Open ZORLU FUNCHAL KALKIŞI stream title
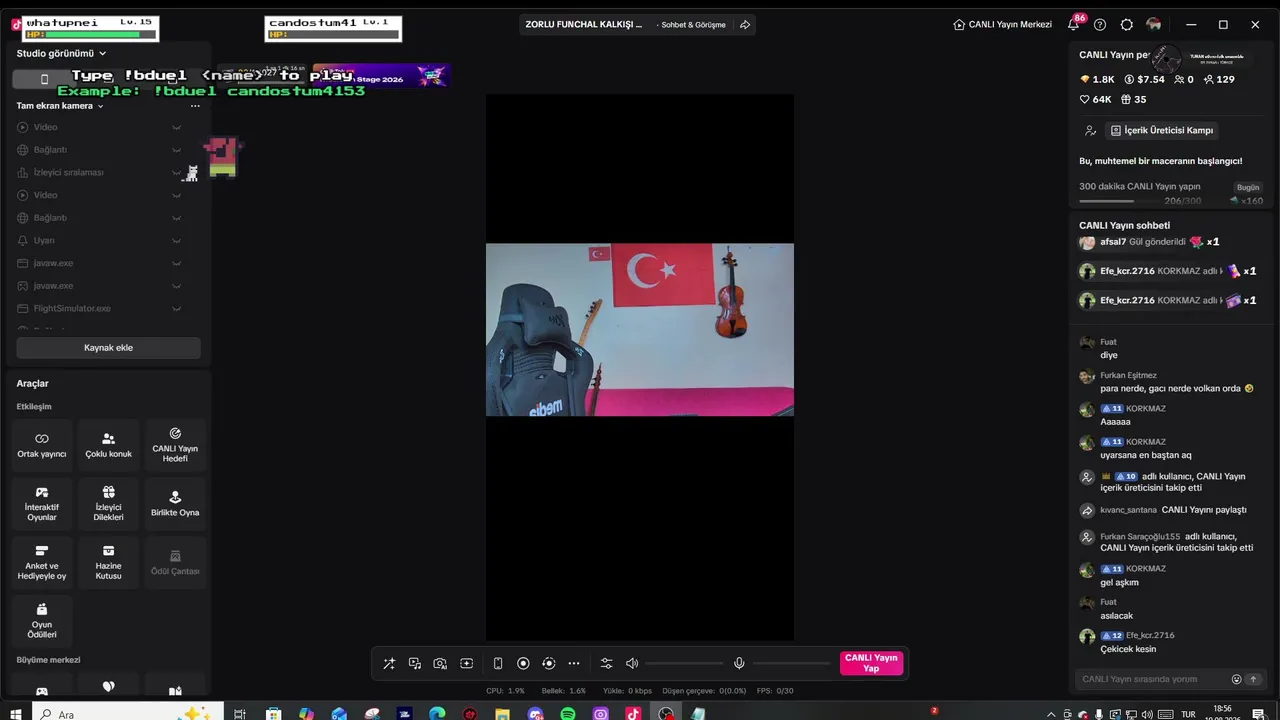 point(584,25)
